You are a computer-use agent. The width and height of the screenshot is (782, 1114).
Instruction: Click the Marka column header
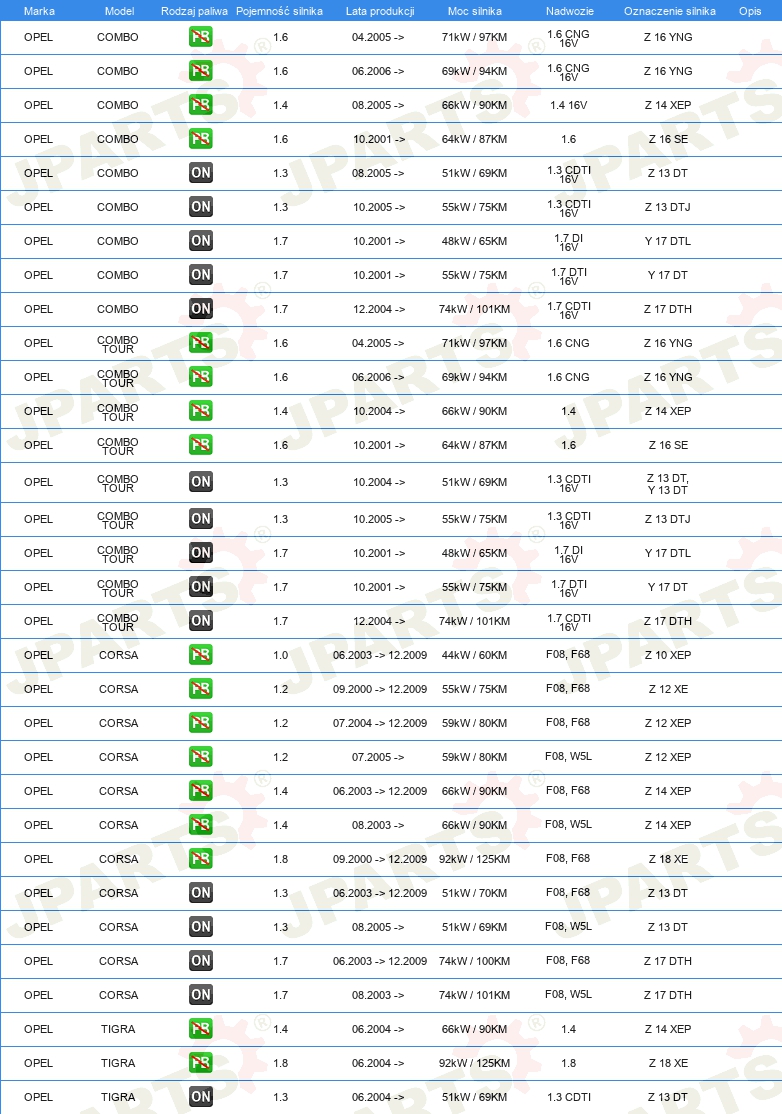point(39,11)
